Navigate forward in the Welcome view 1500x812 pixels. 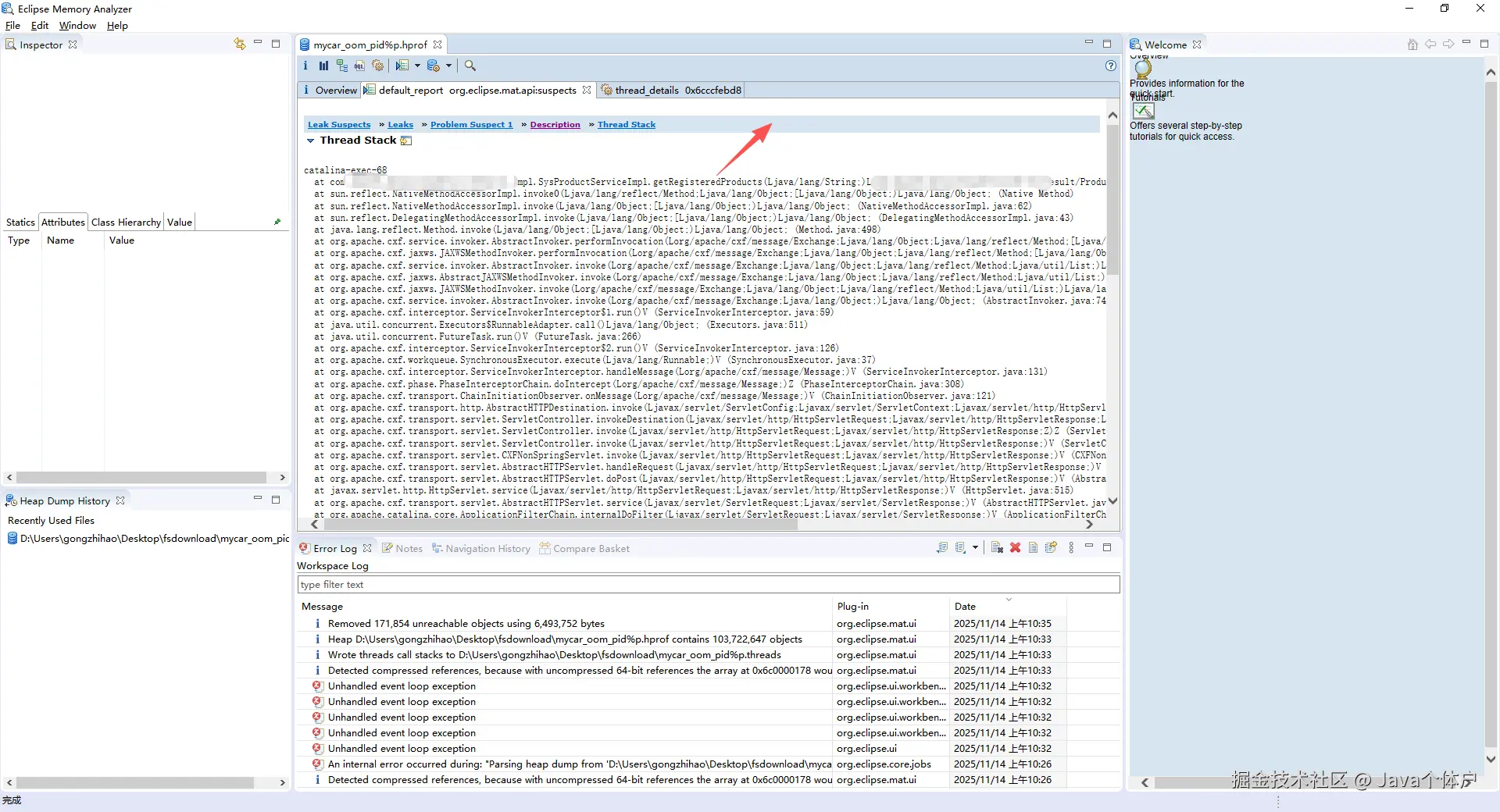click(x=1448, y=45)
